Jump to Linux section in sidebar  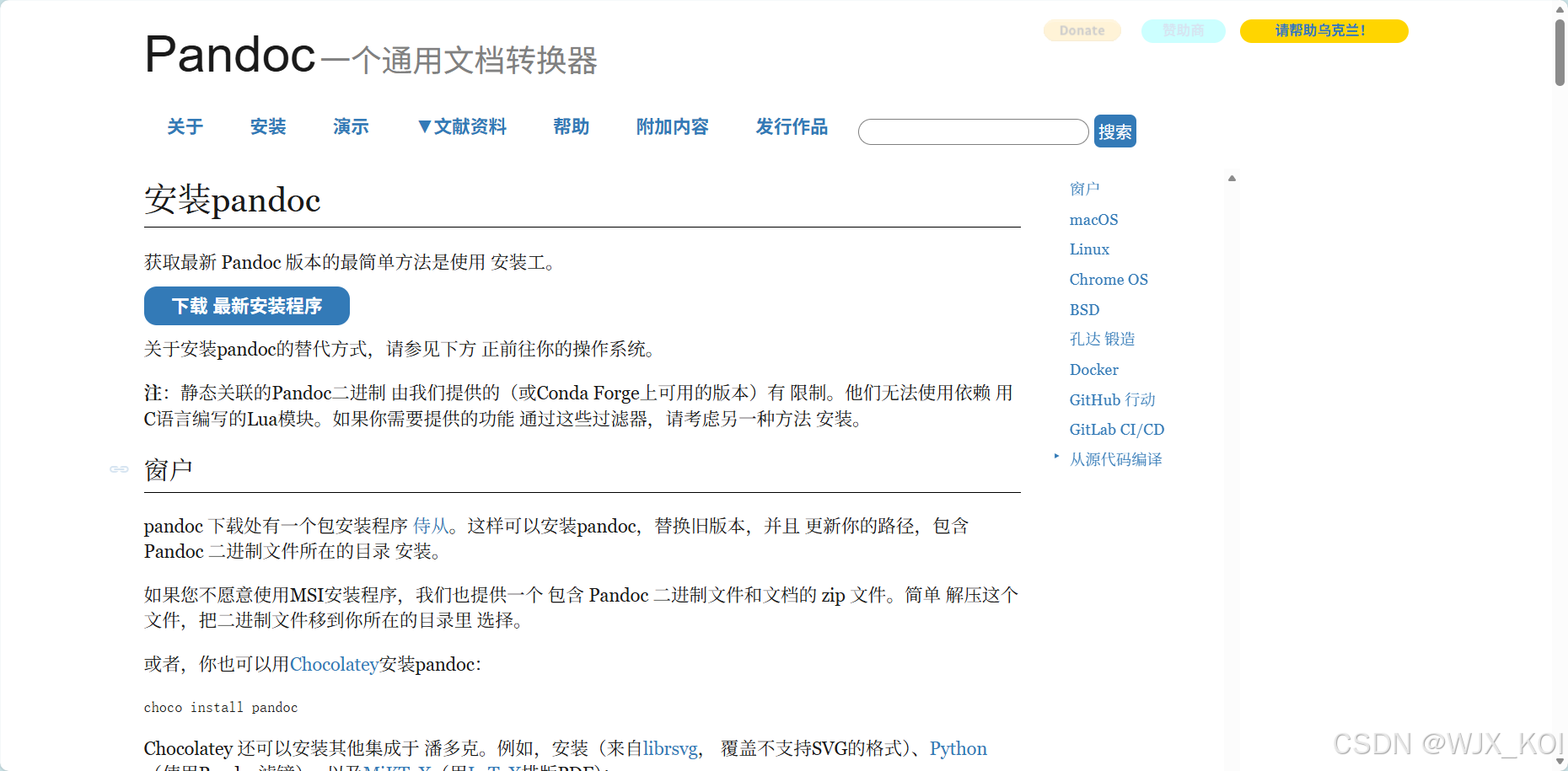(x=1089, y=249)
